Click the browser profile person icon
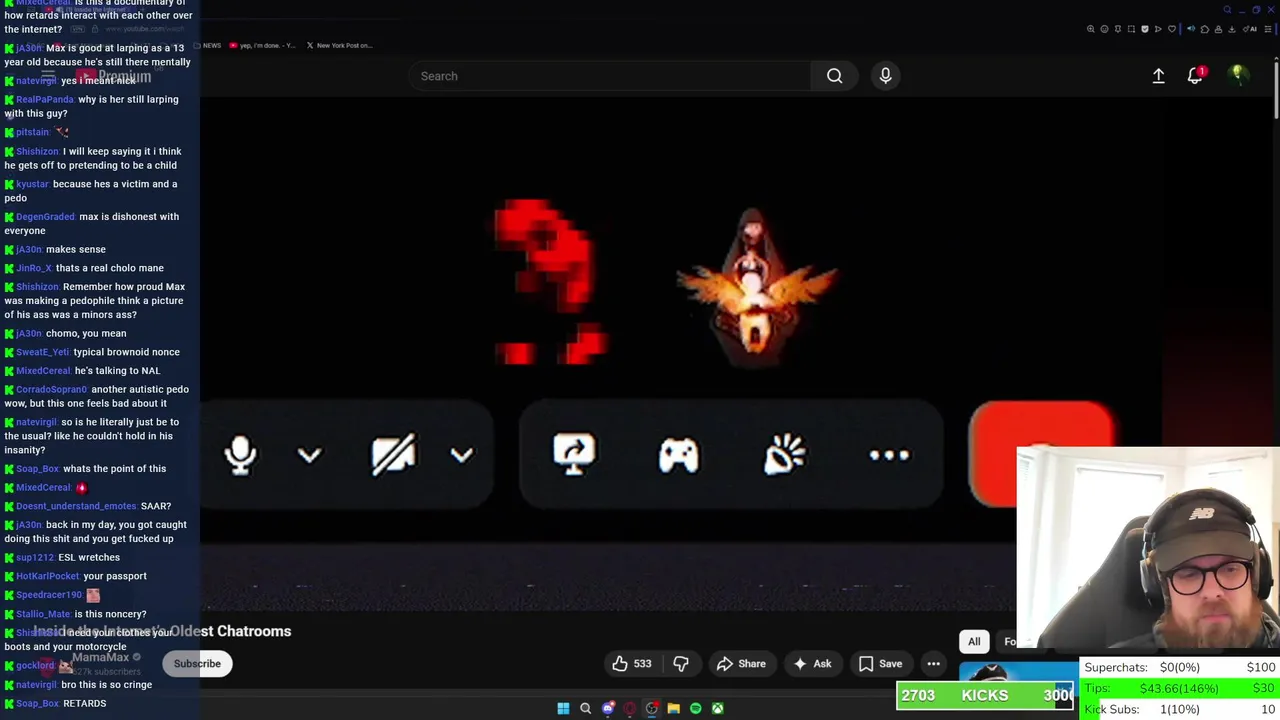 pos(1218,29)
